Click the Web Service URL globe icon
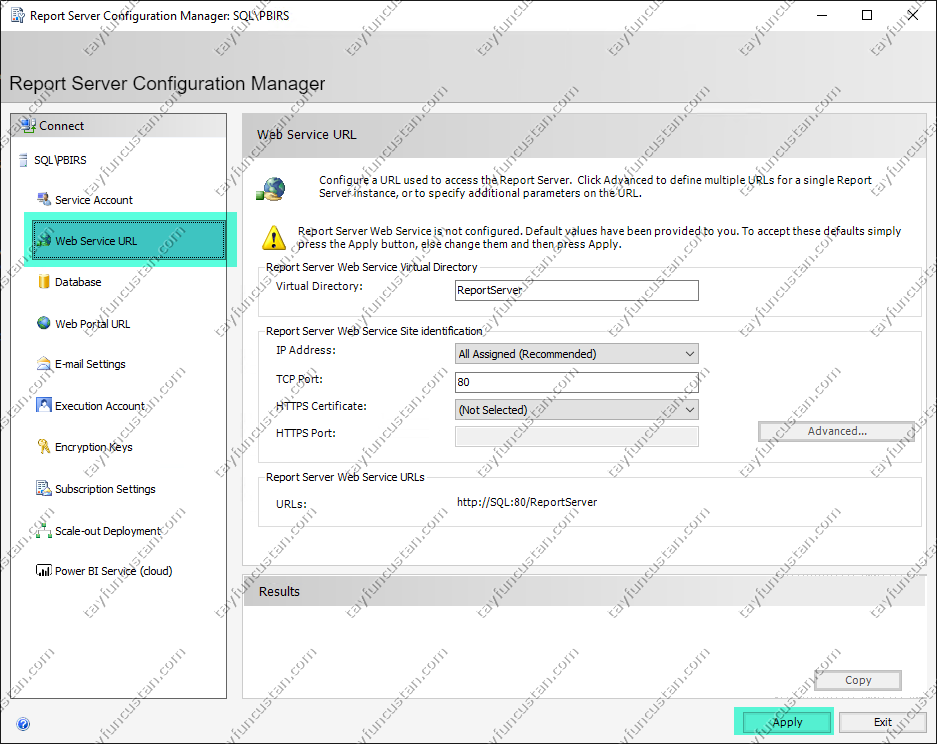The image size is (937, 744). [44, 240]
